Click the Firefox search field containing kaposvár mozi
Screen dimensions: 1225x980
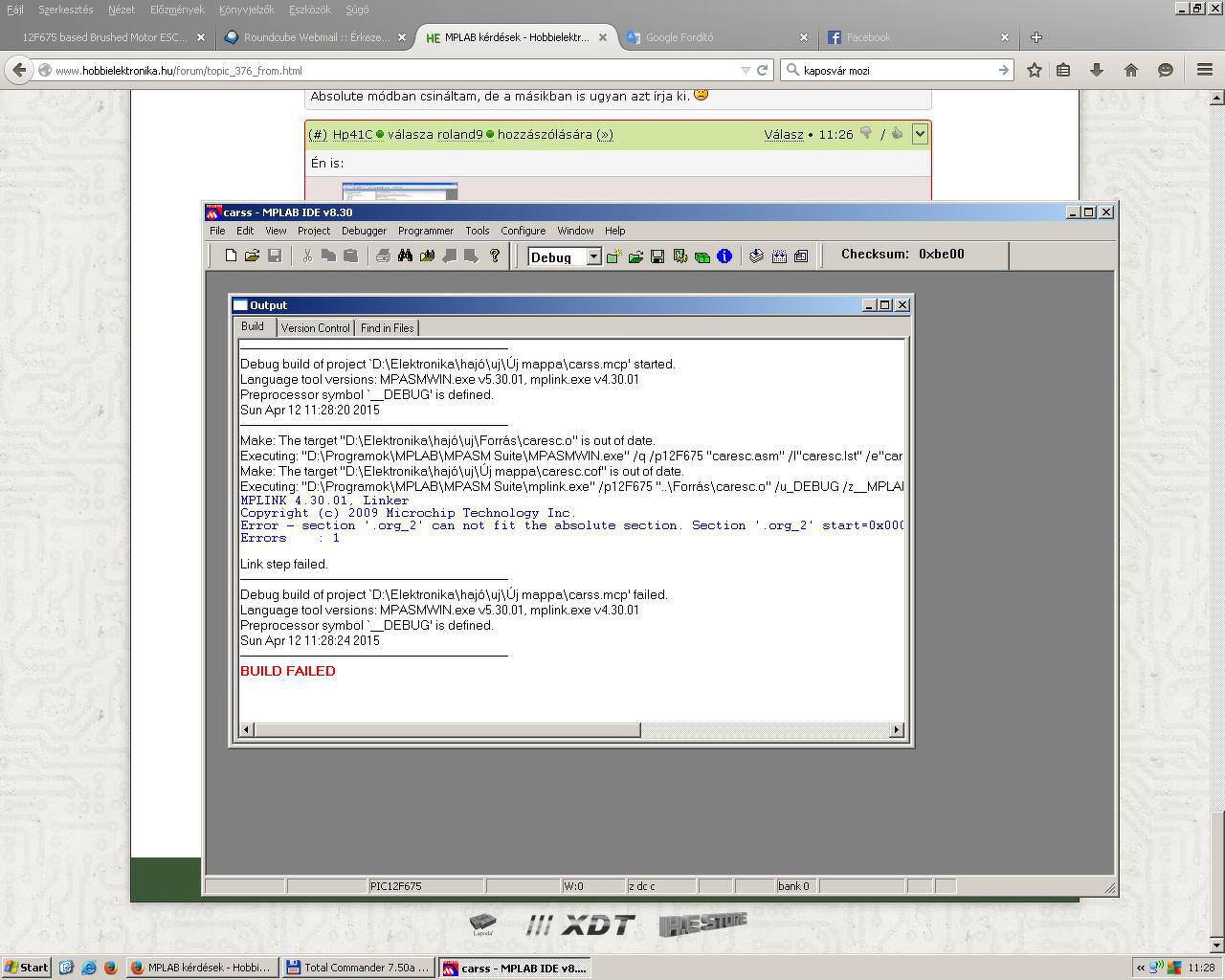pyautogui.click(x=898, y=70)
